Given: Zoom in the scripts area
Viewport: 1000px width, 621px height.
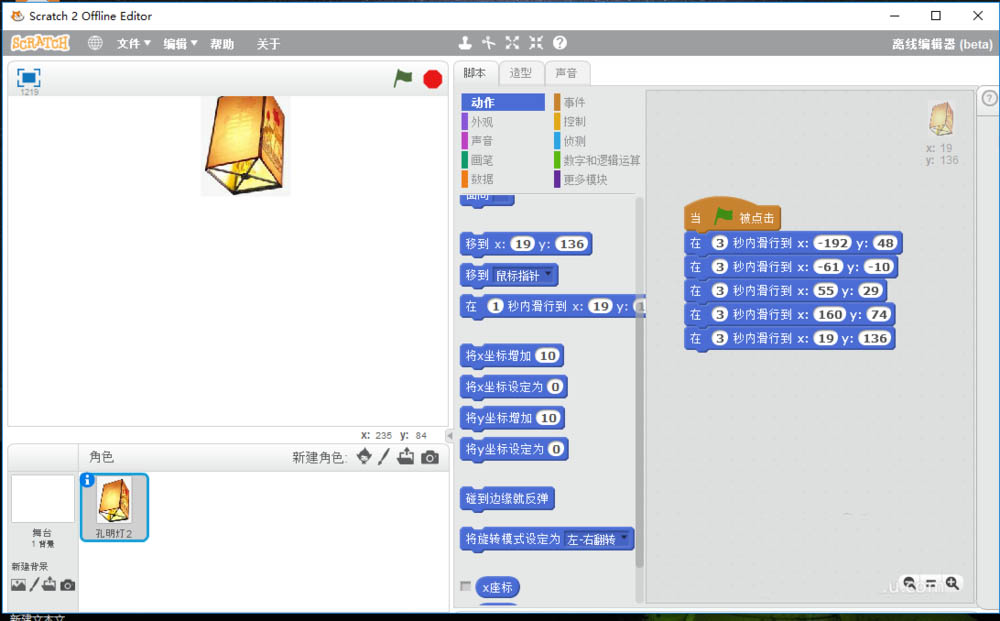Looking at the screenshot, I should tap(952, 583).
